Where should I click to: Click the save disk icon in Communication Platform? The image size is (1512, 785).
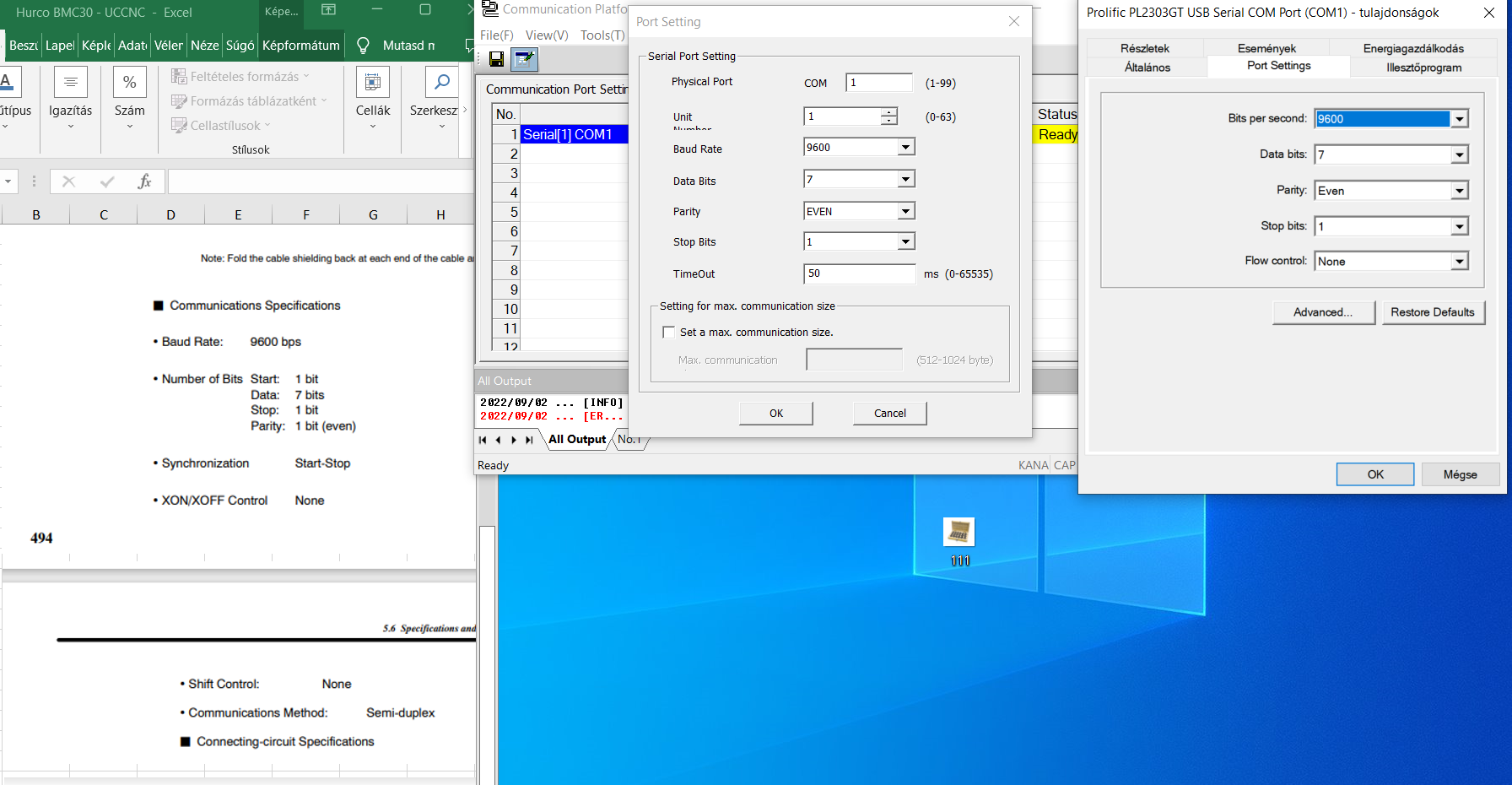point(496,59)
